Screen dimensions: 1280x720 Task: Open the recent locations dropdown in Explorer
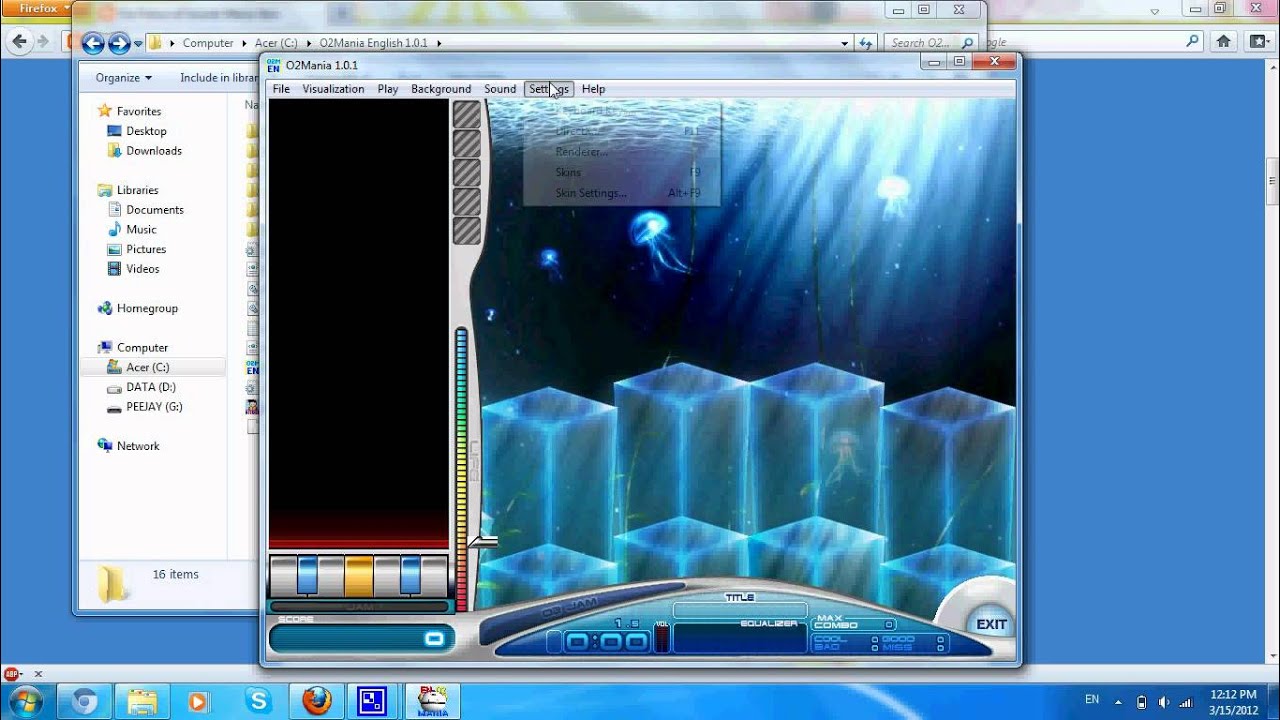tap(138, 44)
